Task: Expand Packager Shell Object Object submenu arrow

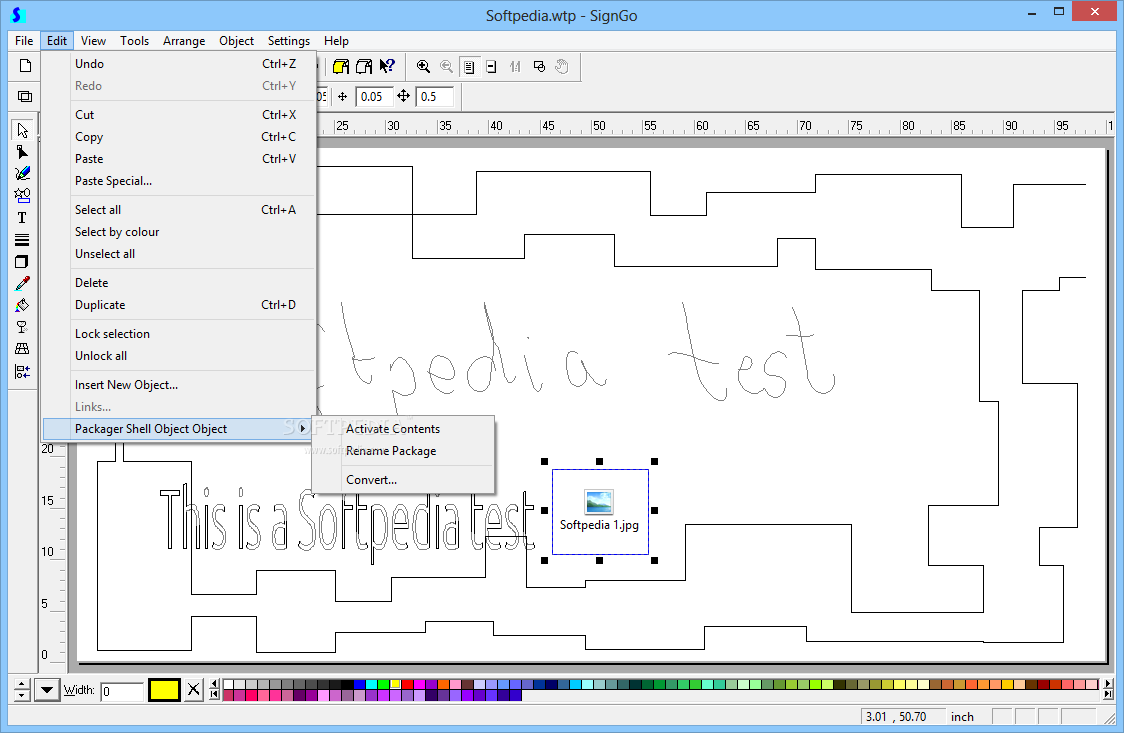Action: [303, 428]
